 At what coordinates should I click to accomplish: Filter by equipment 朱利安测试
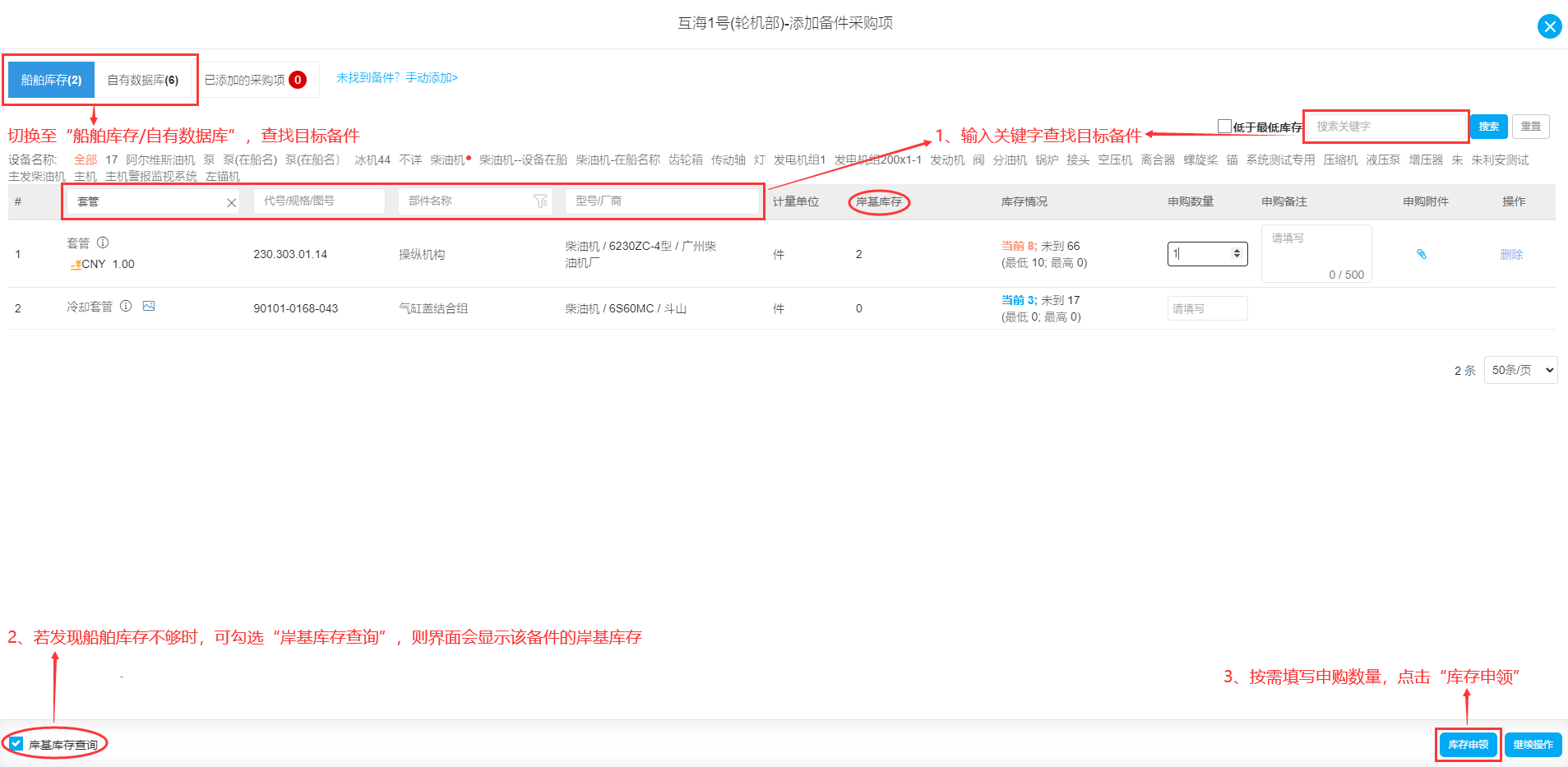tap(1500, 159)
